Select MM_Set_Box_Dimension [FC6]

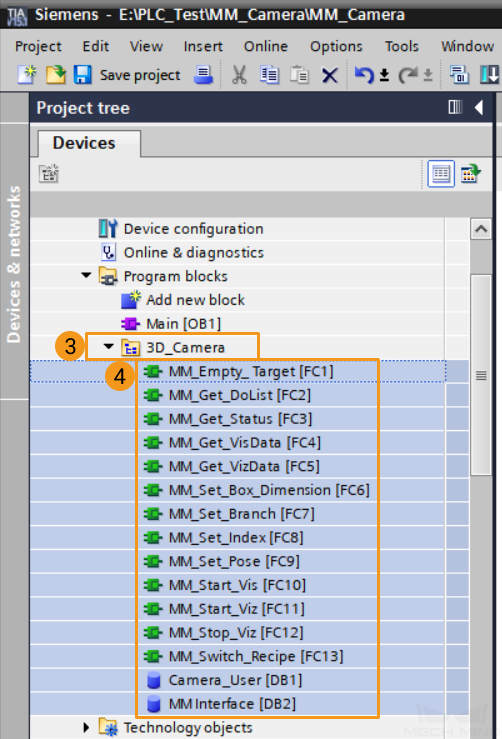[269, 490]
